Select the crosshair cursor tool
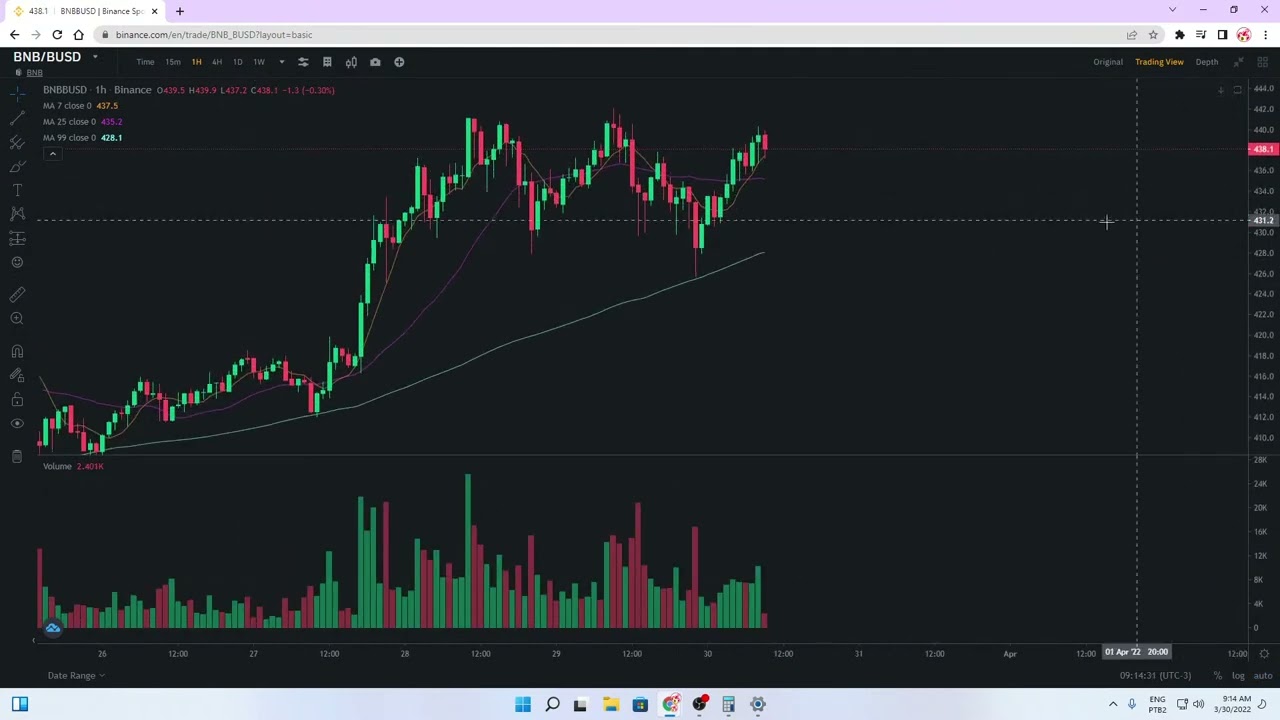This screenshot has height=720, width=1280. (17, 94)
